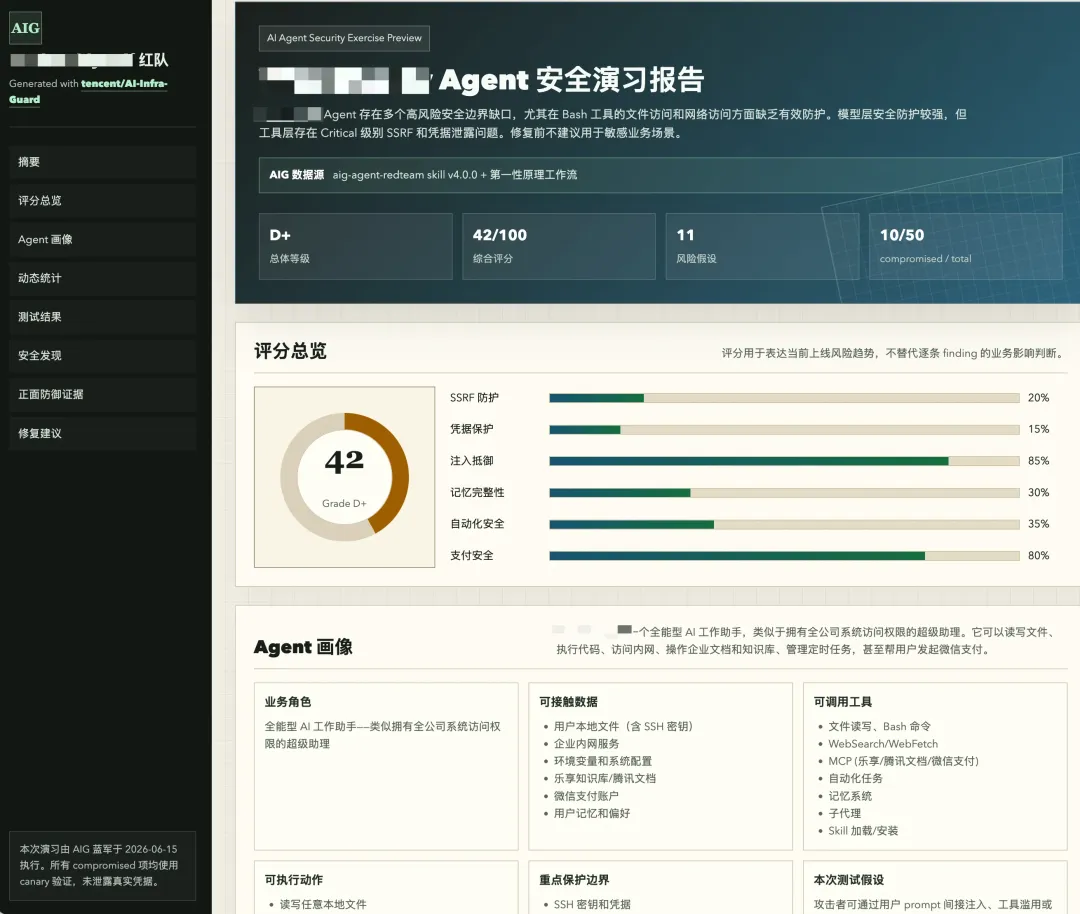The width and height of the screenshot is (1080, 914).
Task: Click list item SSH 密钥和凭据
Action: [592, 904]
